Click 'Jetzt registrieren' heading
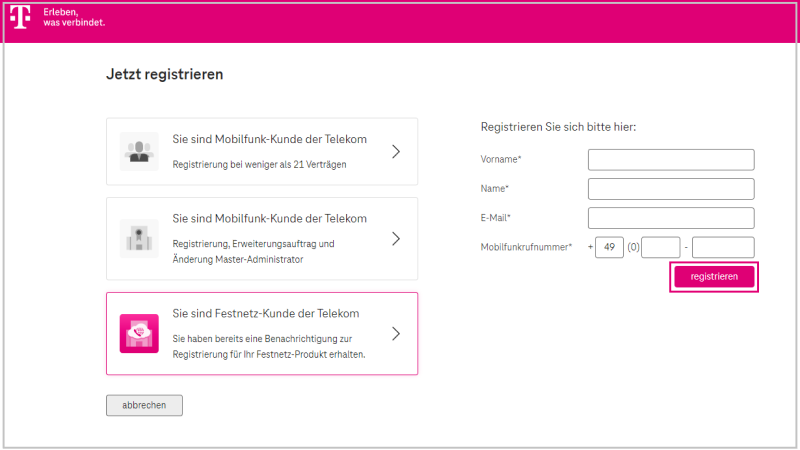This screenshot has width=800, height=450. coord(164,74)
